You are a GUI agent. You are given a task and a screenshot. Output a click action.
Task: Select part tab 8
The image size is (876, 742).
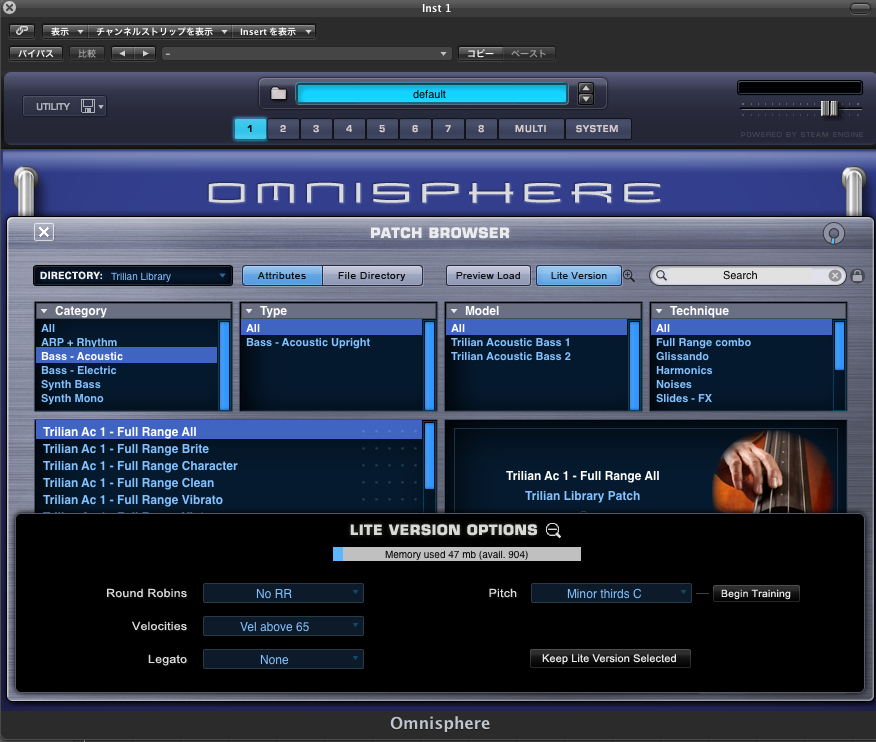[x=481, y=129]
